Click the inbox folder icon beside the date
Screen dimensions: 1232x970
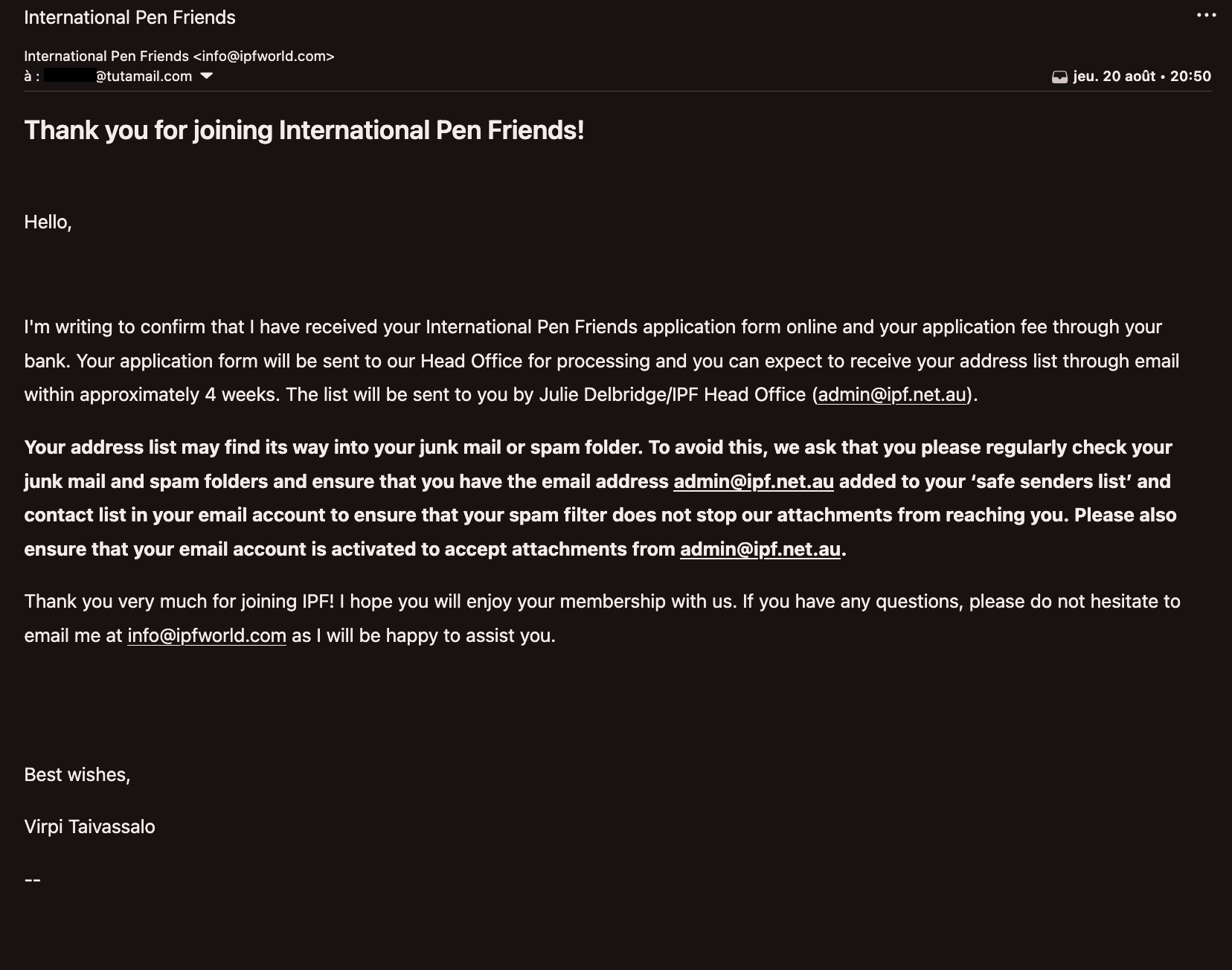tap(1059, 77)
